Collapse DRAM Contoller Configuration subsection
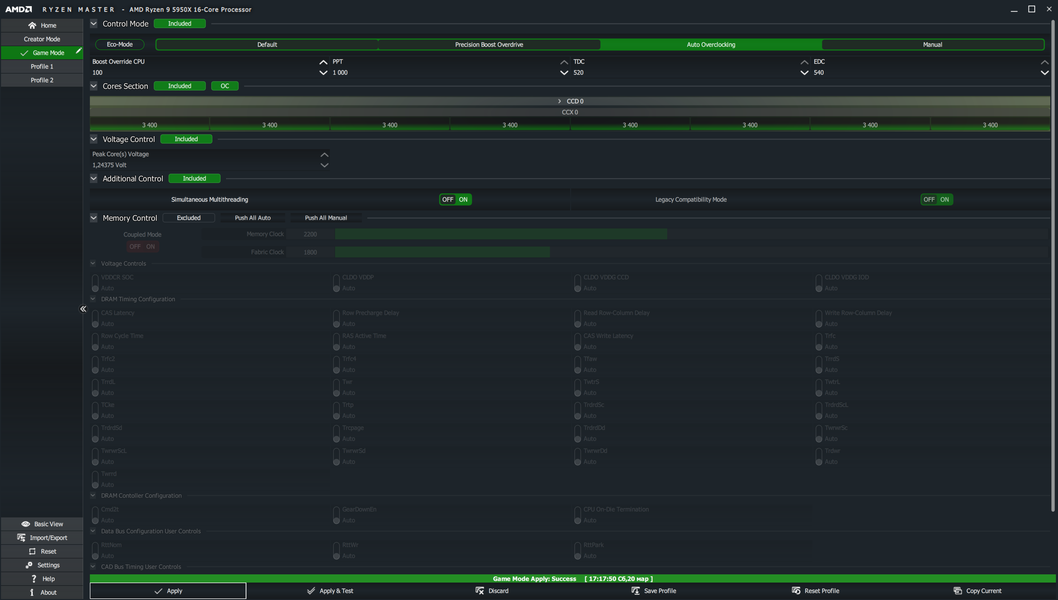1058x600 pixels. pos(93,495)
